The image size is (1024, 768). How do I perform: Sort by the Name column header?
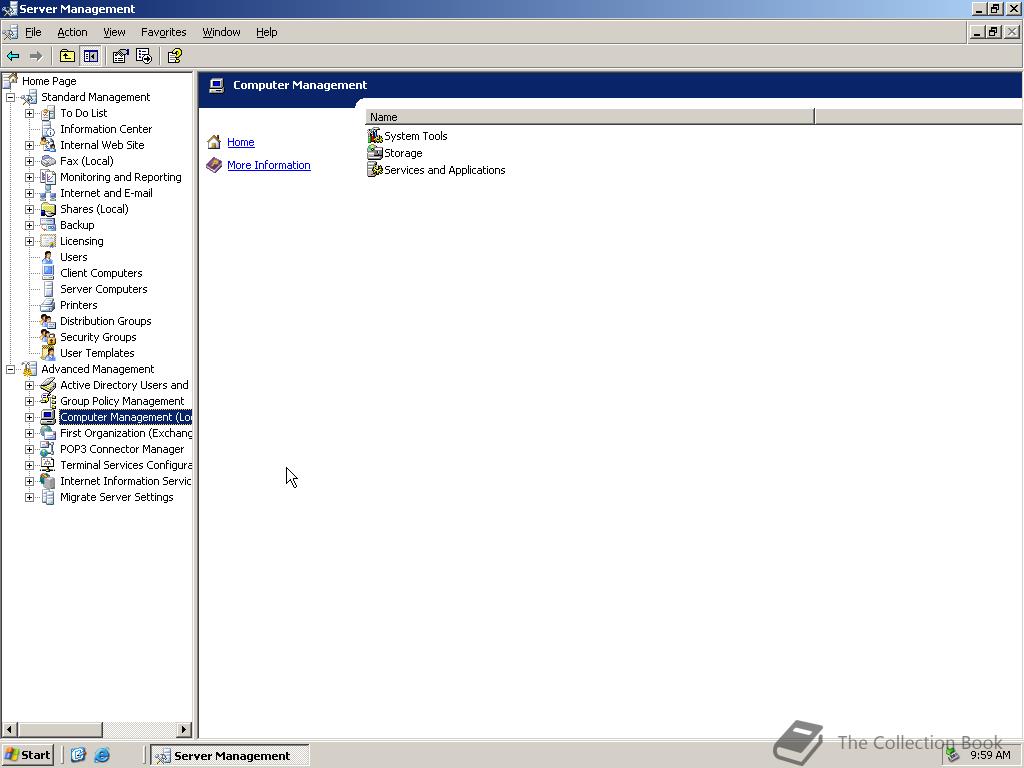590,117
